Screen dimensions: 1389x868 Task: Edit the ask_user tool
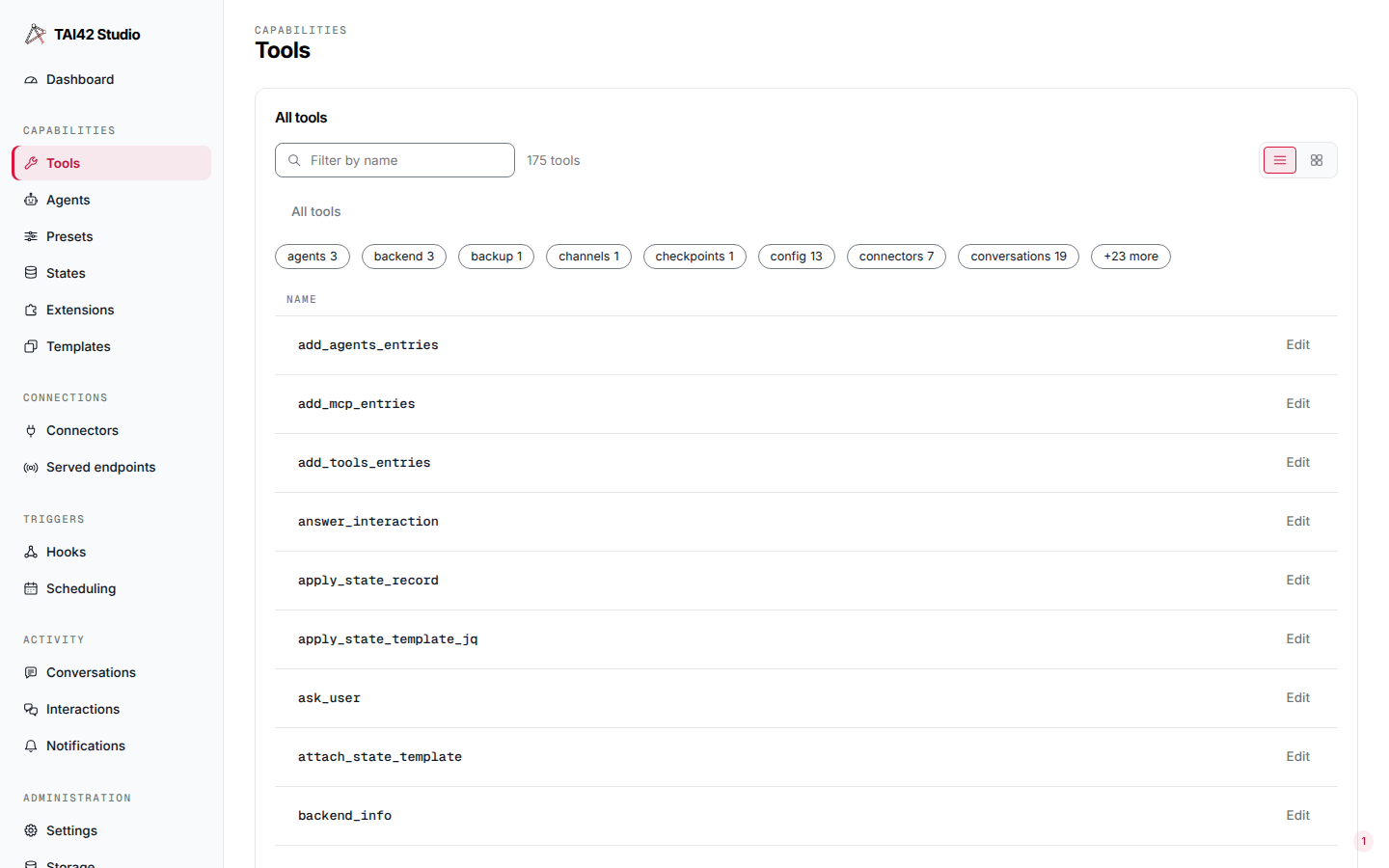(1297, 698)
